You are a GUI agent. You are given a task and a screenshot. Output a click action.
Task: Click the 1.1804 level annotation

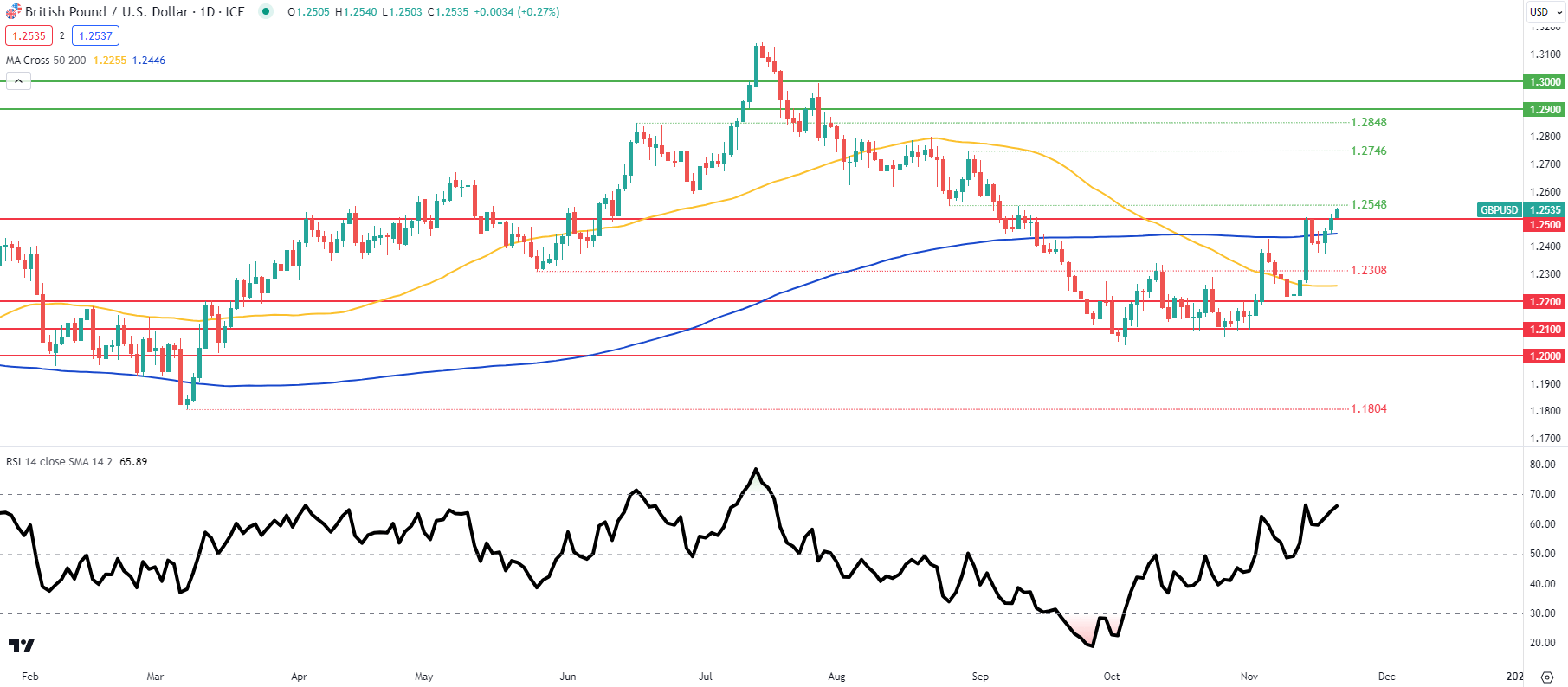tap(1369, 409)
